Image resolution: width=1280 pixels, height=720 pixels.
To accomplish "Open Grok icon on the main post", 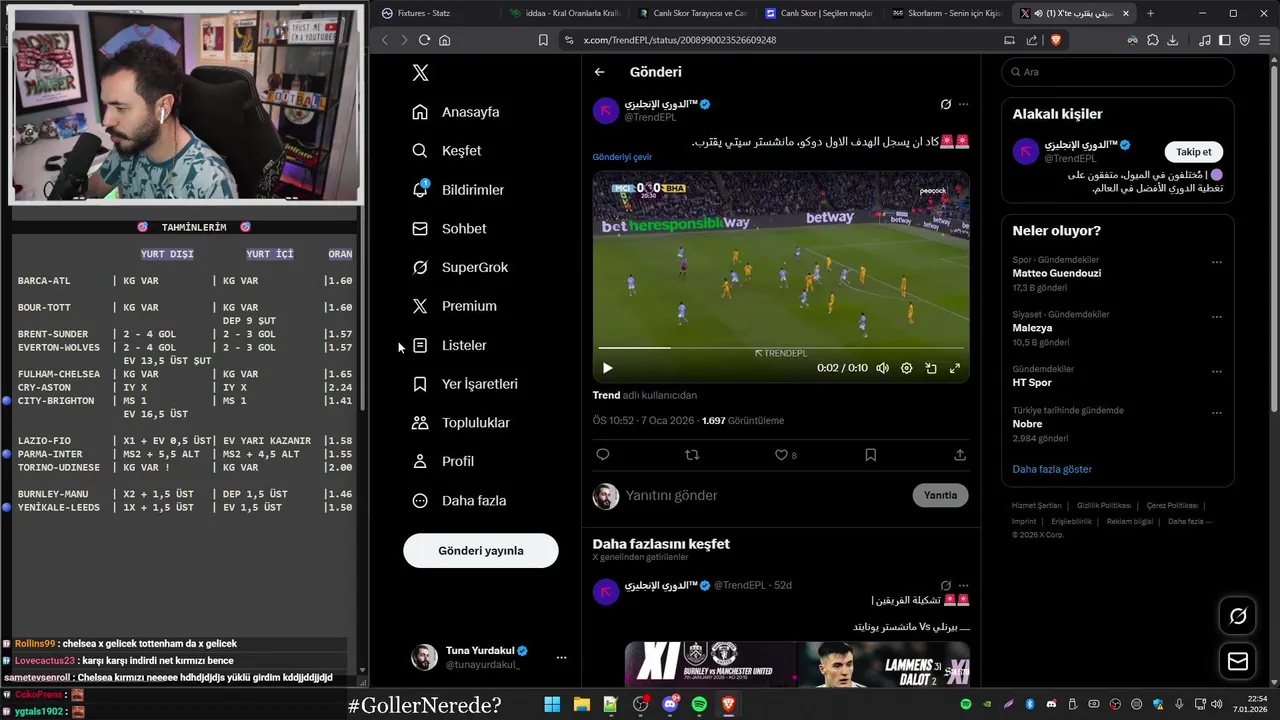I will (x=945, y=104).
